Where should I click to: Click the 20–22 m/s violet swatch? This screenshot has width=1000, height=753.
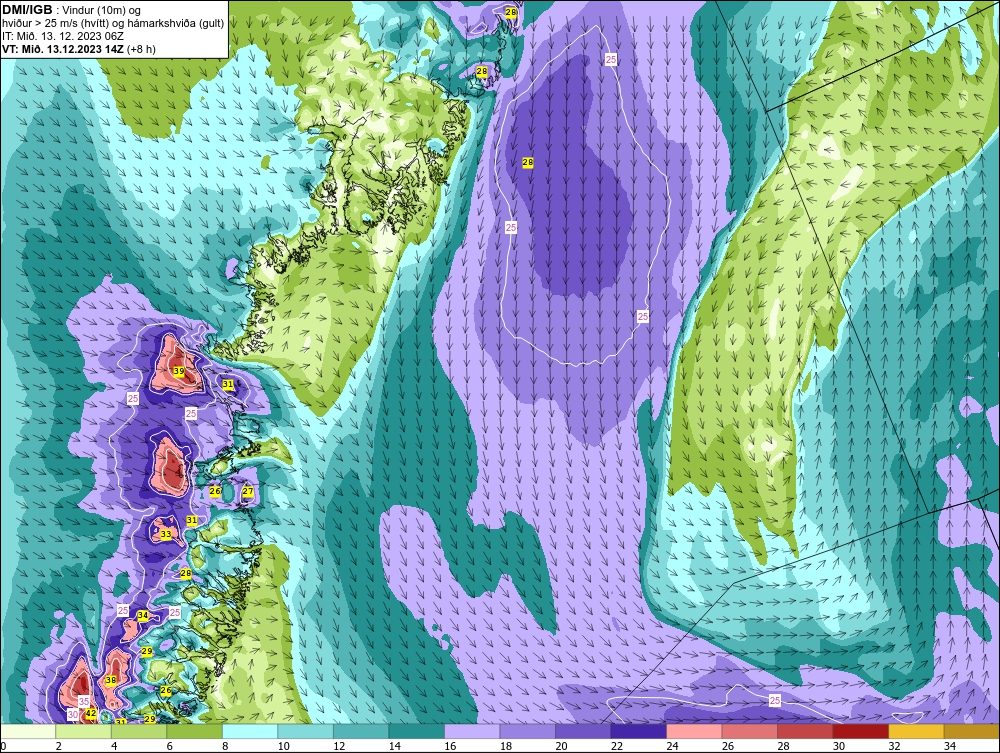pyautogui.click(x=583, y=731)
